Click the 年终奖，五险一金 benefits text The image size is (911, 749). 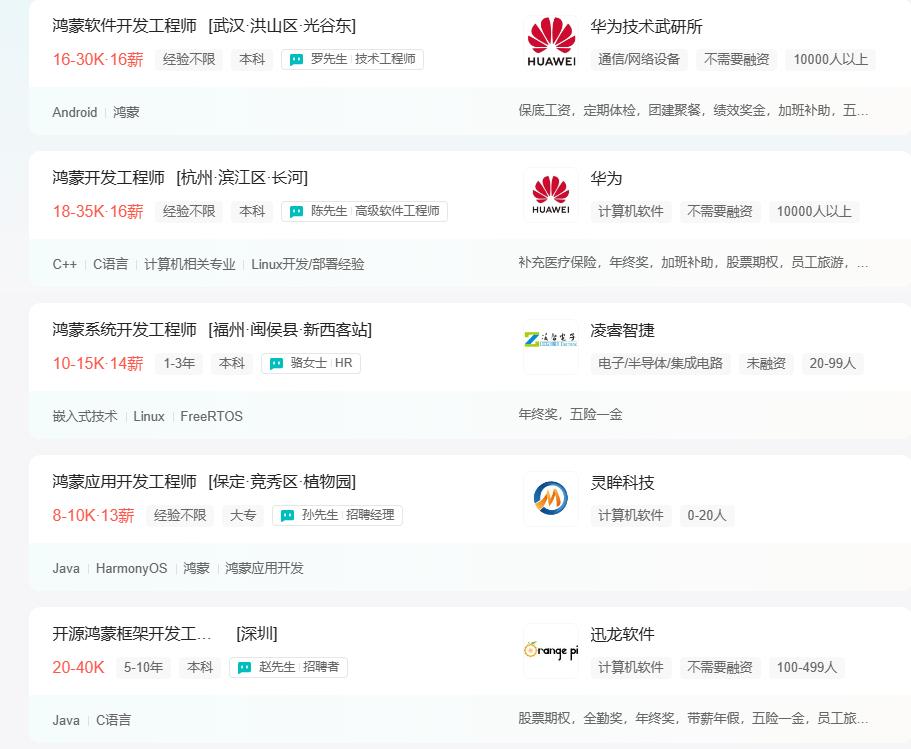coord(570,414)
